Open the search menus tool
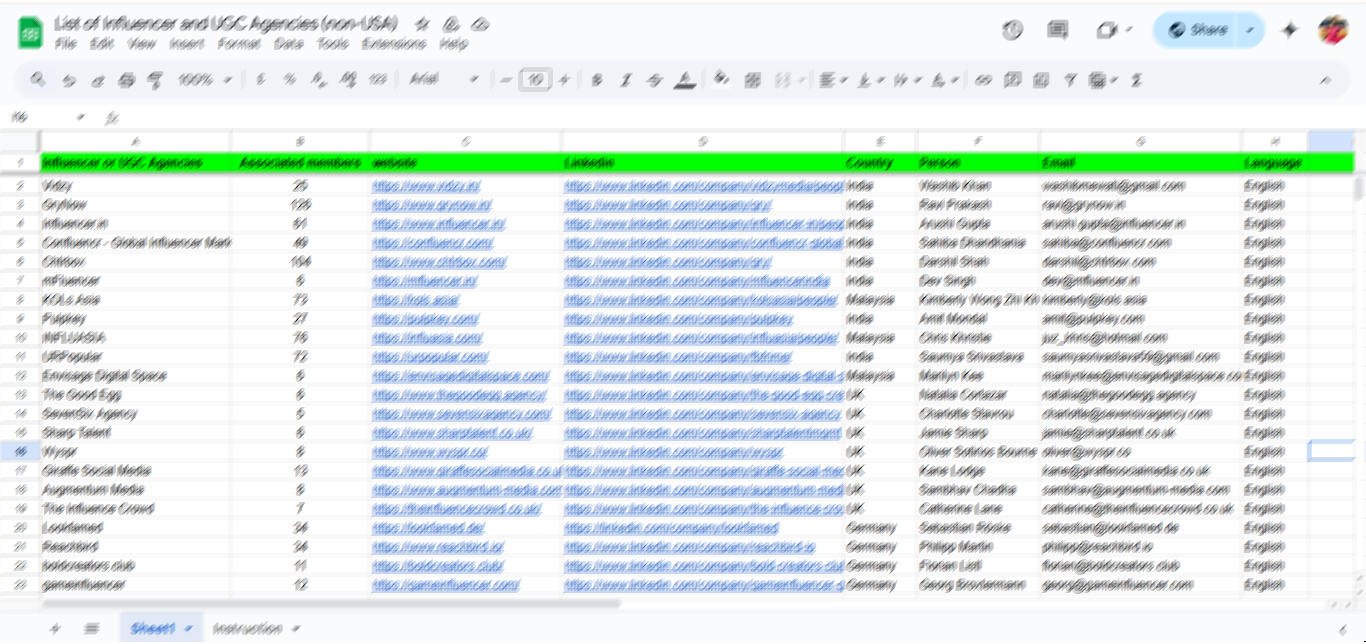Image resolution: width=1366 pixels, height=644 pixels. (38, 80)
